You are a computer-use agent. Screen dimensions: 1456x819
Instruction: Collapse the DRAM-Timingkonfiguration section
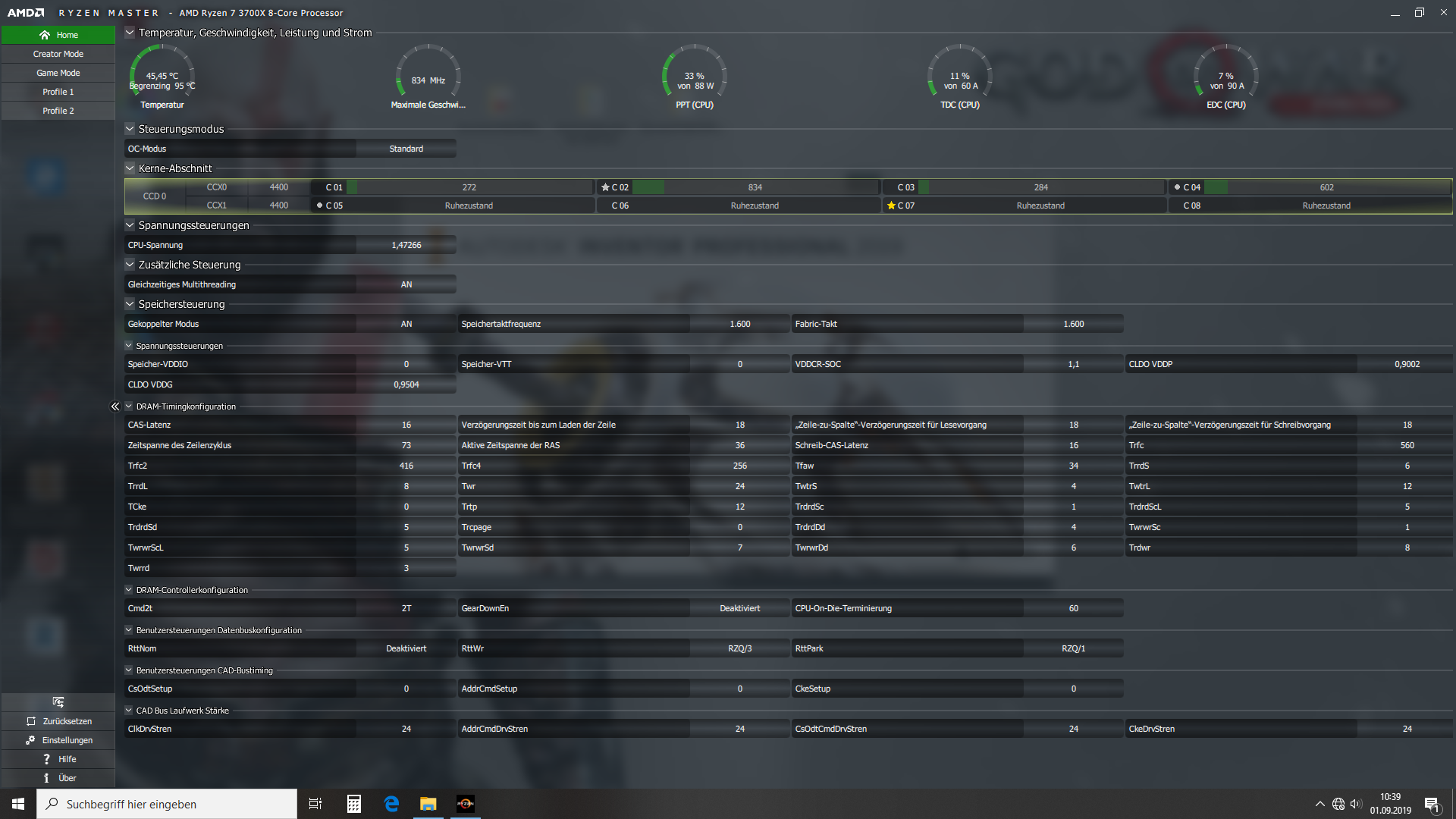tap(129, 406)
